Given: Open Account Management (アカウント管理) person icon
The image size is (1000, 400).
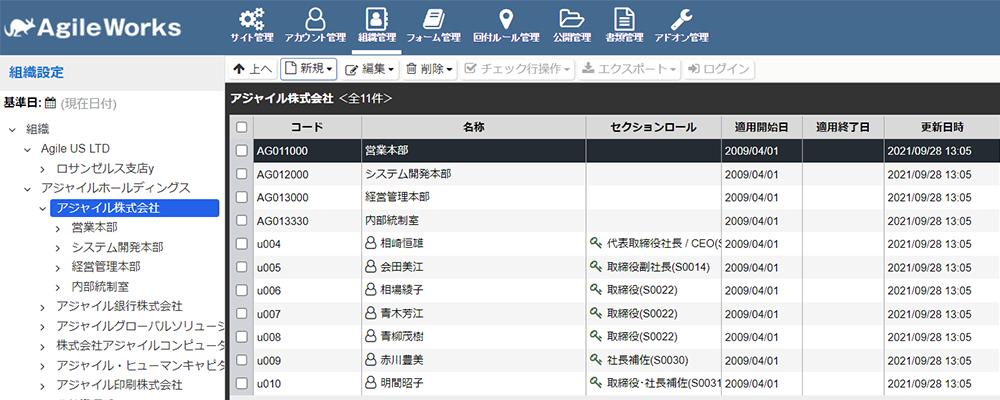Looking at the screenshot, I should click(x=315, y=19).
